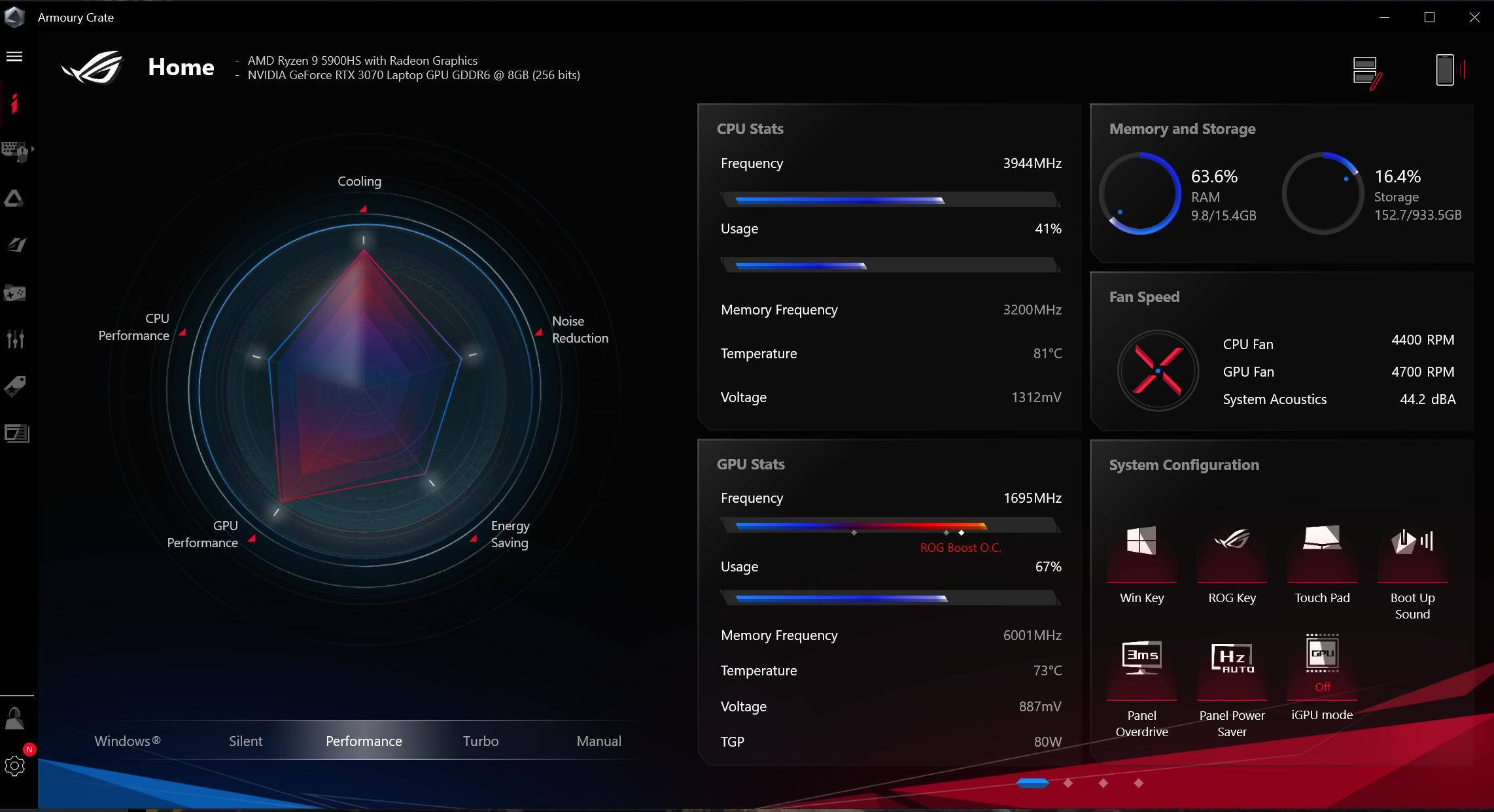Open Aura Sync triangle icon
The image size is (1494, 812).
coord(14,198)
